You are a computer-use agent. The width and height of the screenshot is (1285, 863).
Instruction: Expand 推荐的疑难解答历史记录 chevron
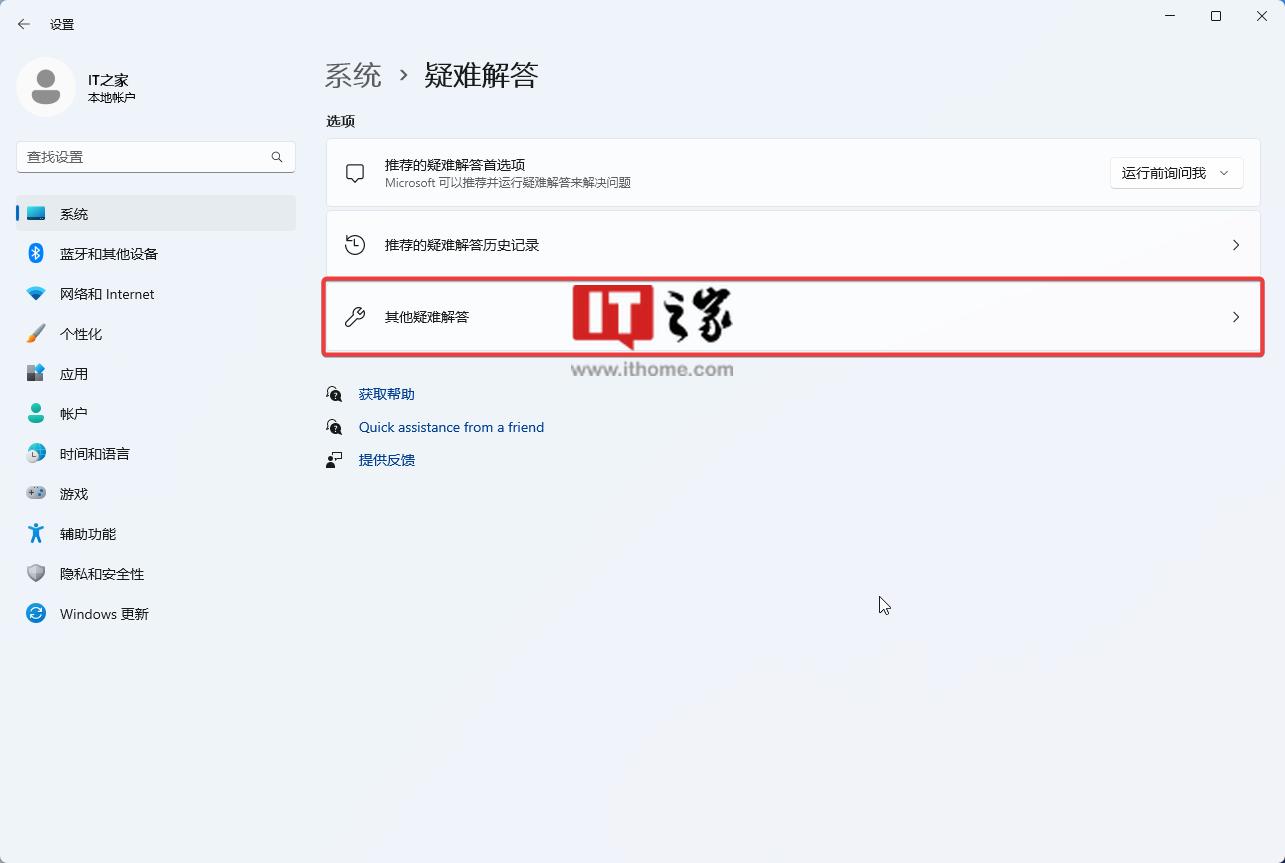pyautogui.click(x=1236, y=245)
